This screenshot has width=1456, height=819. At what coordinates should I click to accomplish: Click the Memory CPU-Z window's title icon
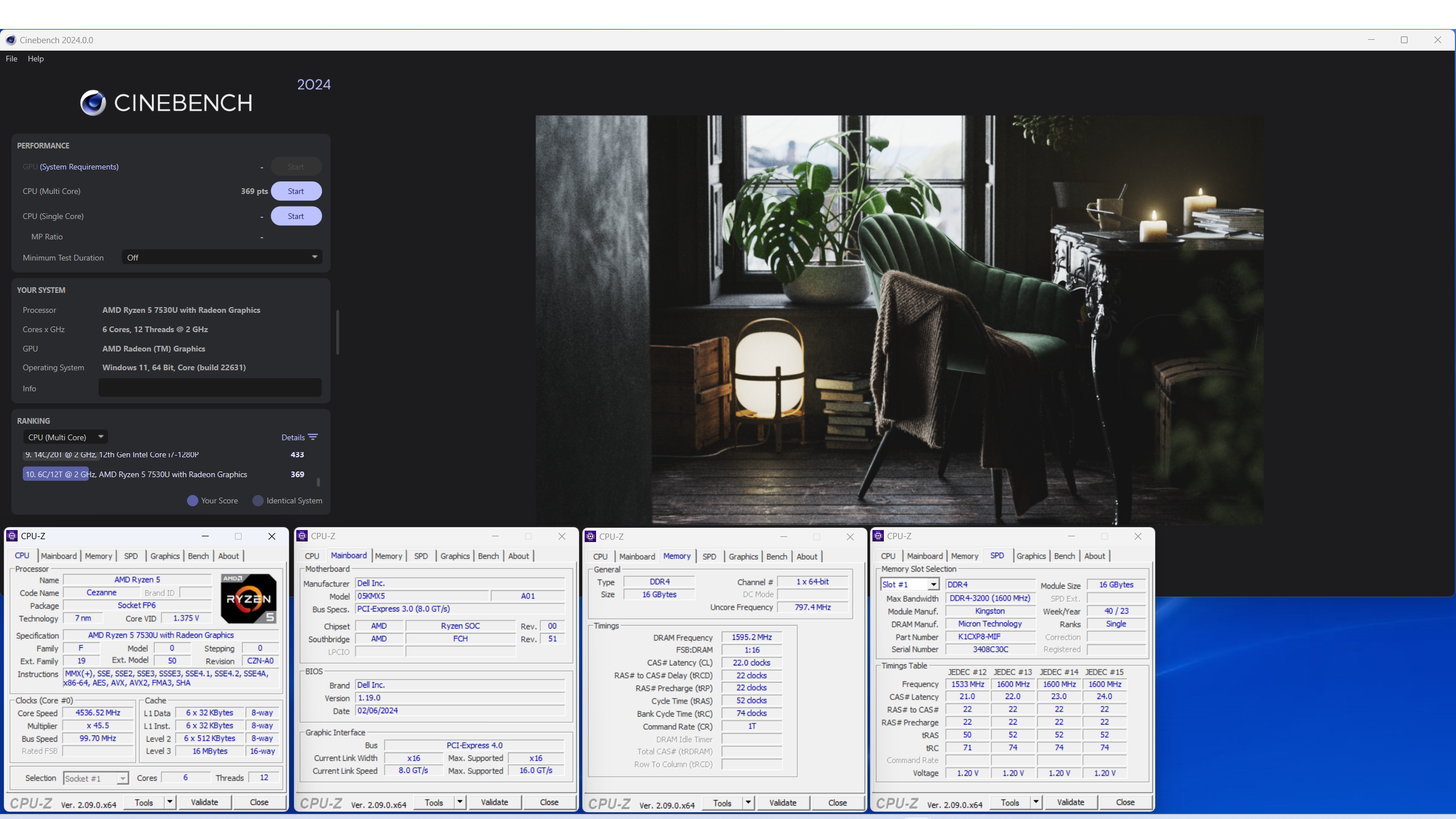tap(591, 536)
